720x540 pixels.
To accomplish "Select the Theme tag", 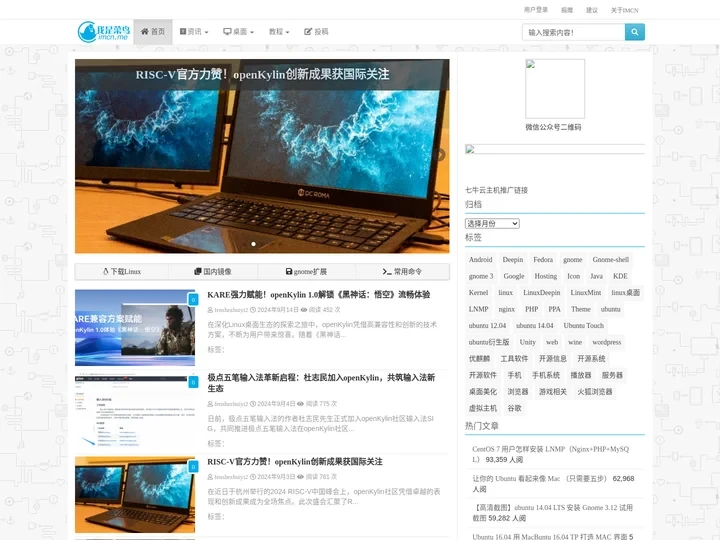I will tap(580, 309).
